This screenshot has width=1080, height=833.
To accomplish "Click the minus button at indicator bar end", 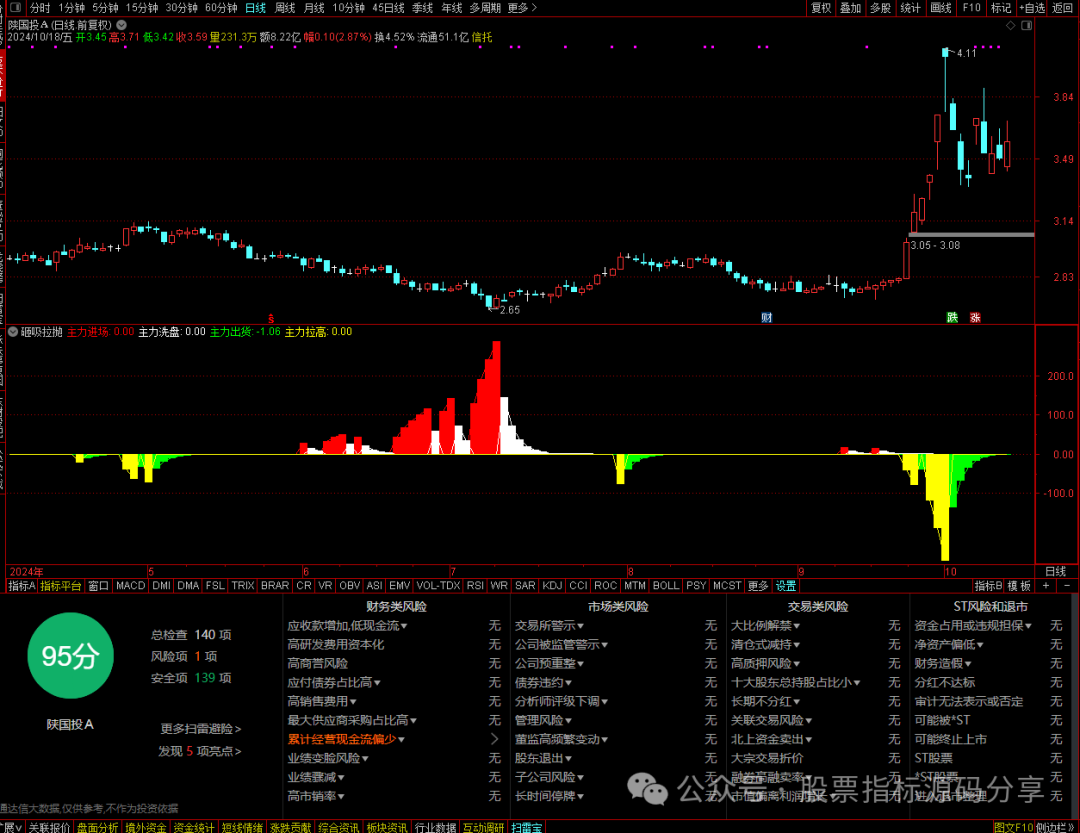I will coord(1067,586).
